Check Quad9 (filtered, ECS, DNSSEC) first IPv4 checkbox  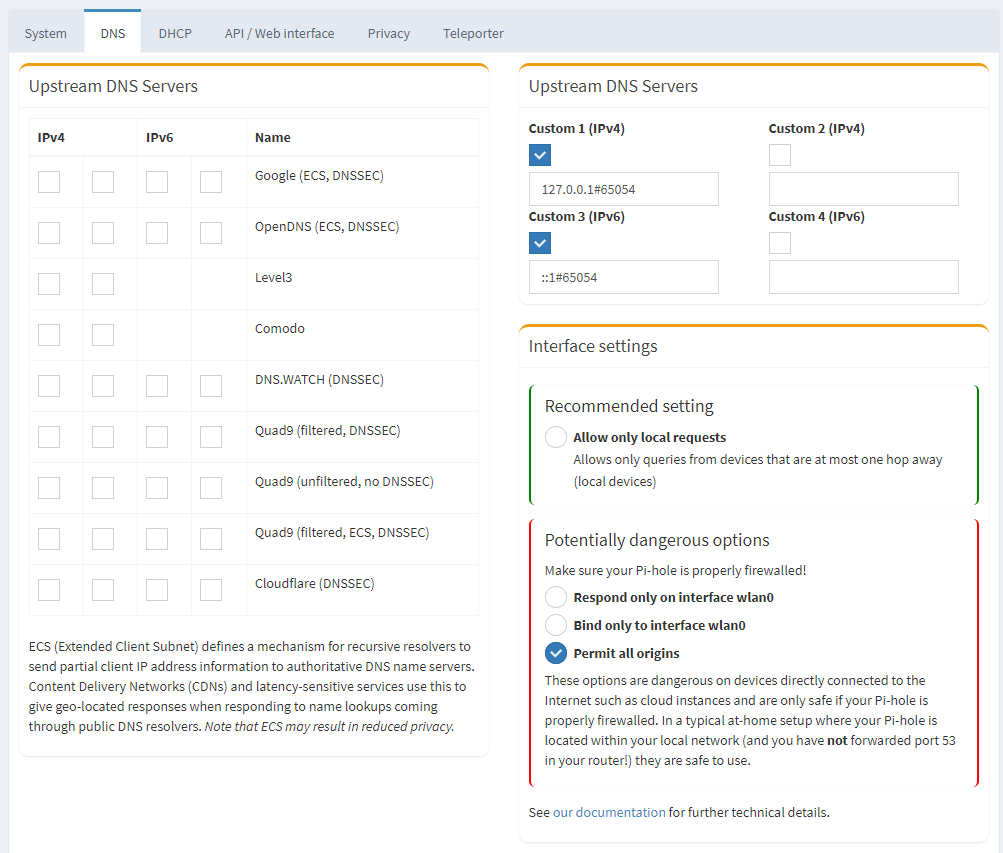[x=49, y=539]
